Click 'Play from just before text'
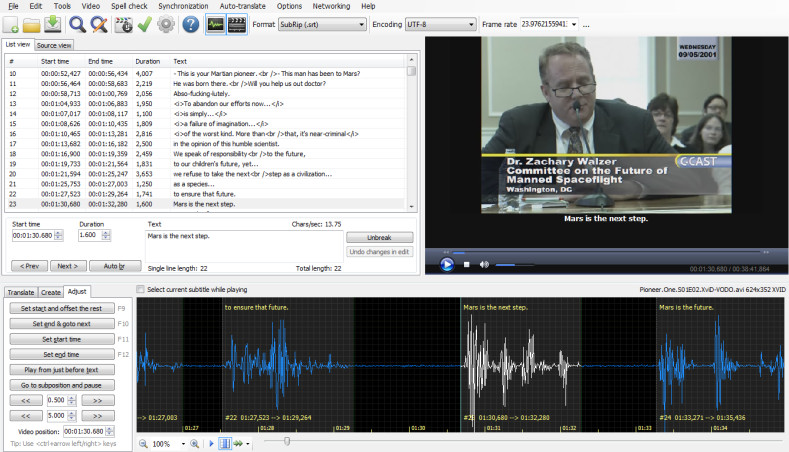This screenshot has height=452, width=789. click(61, 369)
